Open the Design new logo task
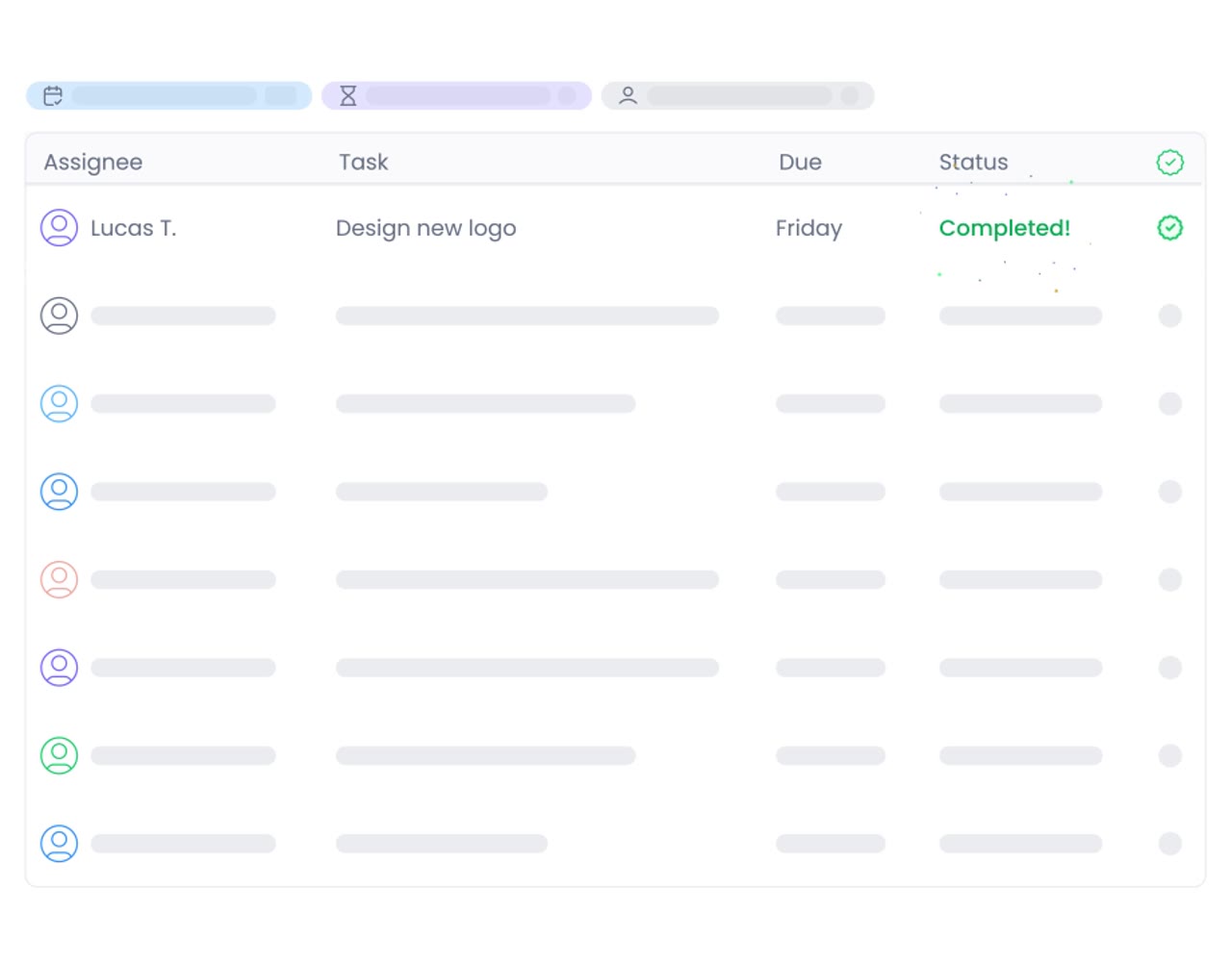Viewport: 1232px width, 964px height. (x=426, y=229)
